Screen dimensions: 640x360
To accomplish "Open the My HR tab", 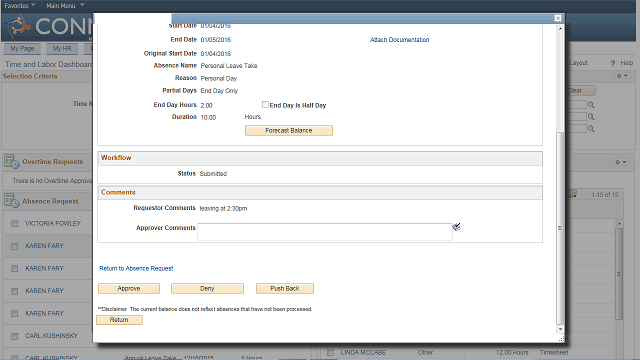I will (x=62, y=49).
